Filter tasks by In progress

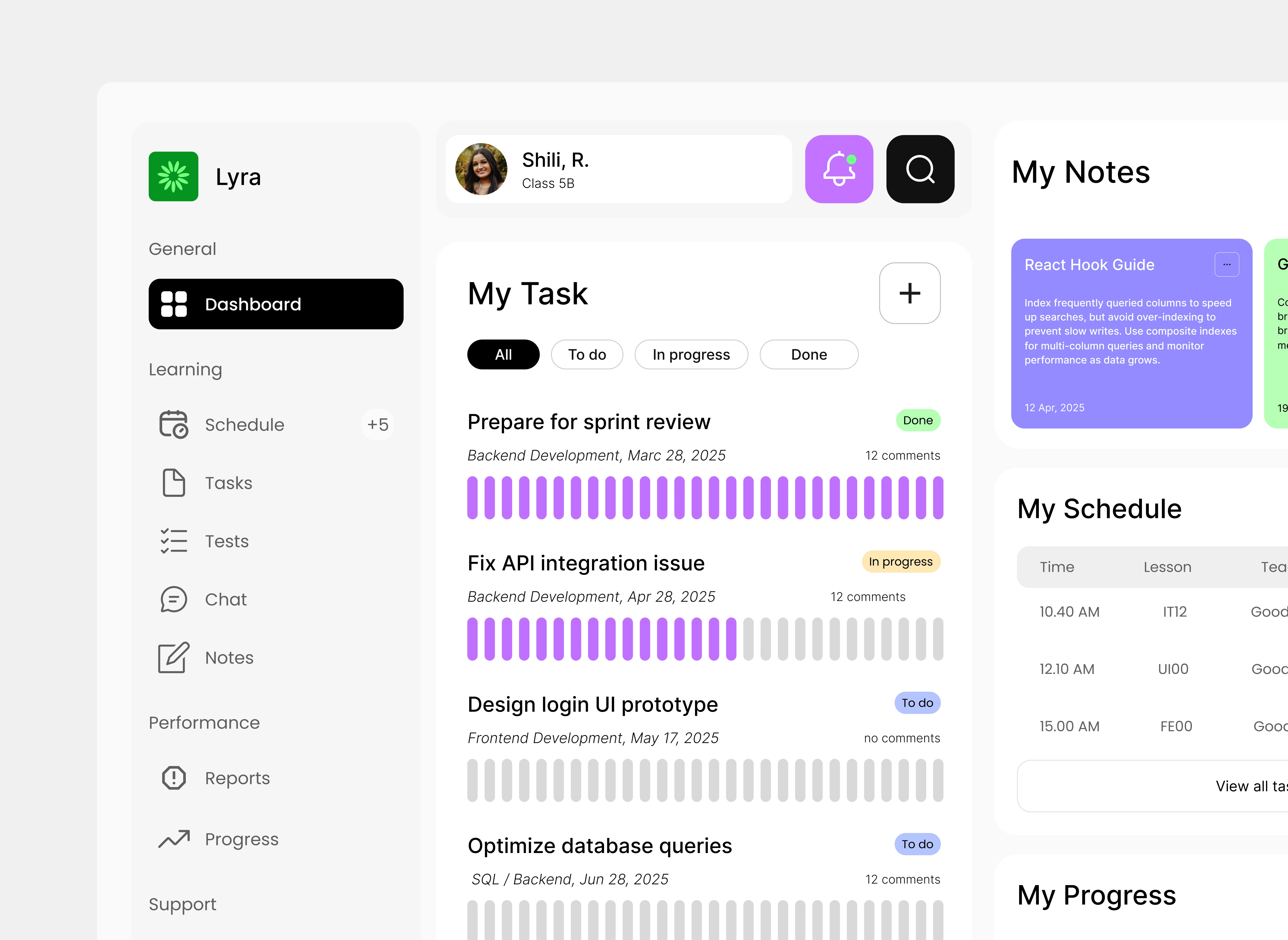click(691, 355)
